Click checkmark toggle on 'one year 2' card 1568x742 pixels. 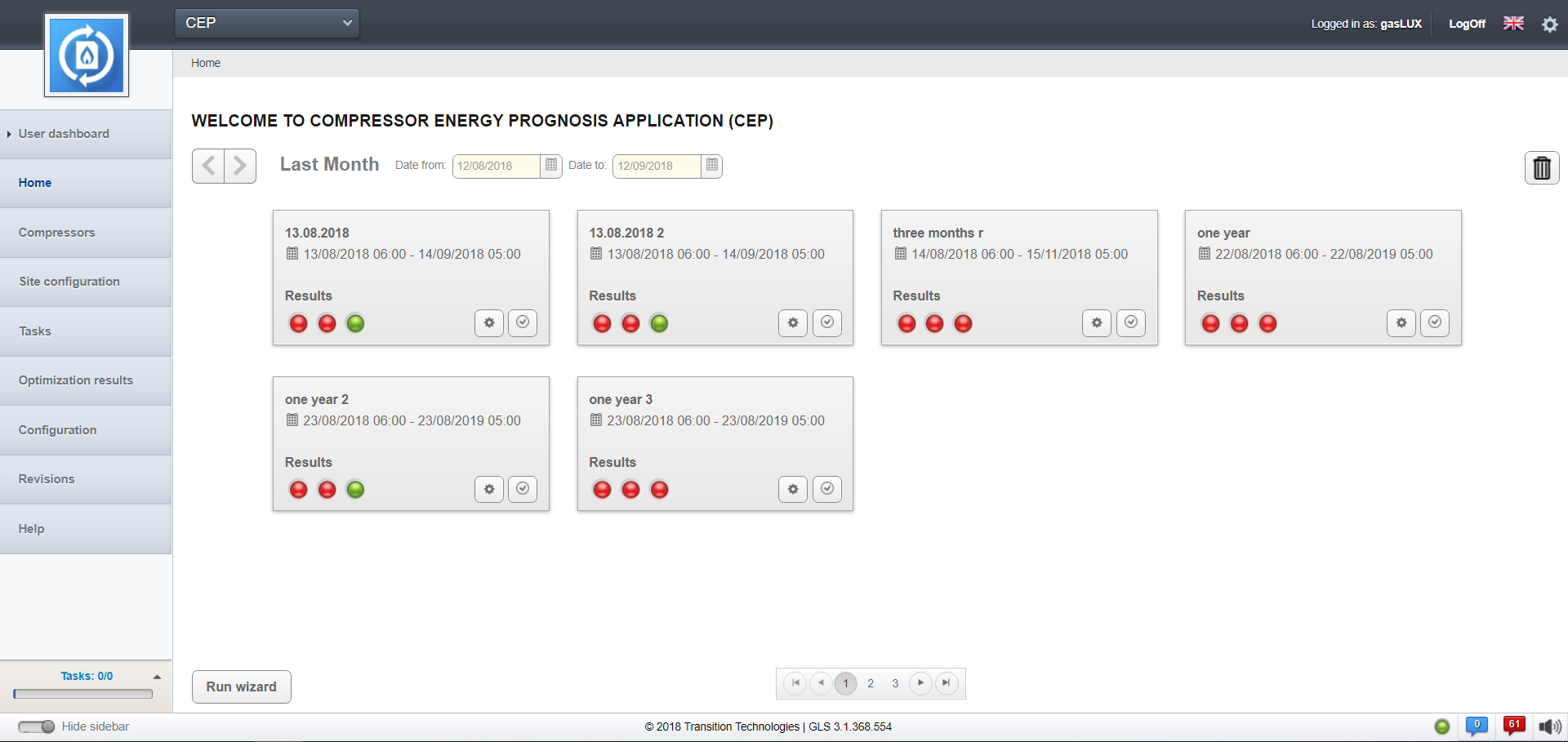(x=523, y=490)
